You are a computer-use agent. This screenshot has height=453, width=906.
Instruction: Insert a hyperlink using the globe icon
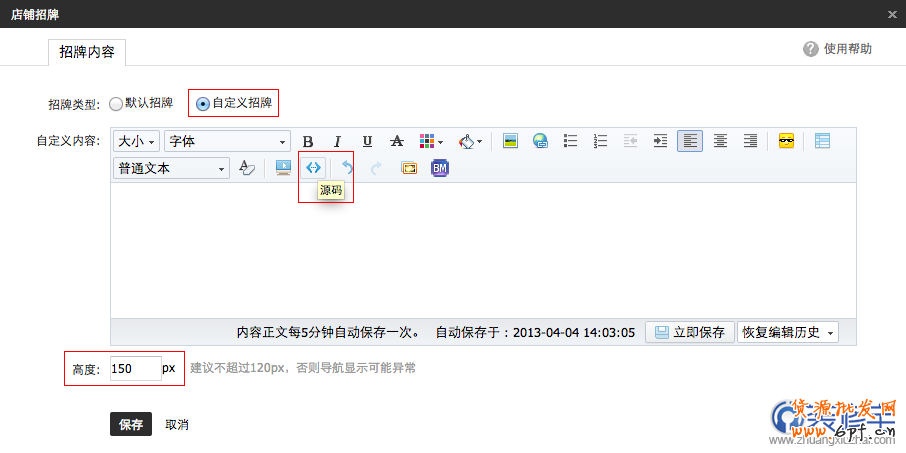point(540,141)
